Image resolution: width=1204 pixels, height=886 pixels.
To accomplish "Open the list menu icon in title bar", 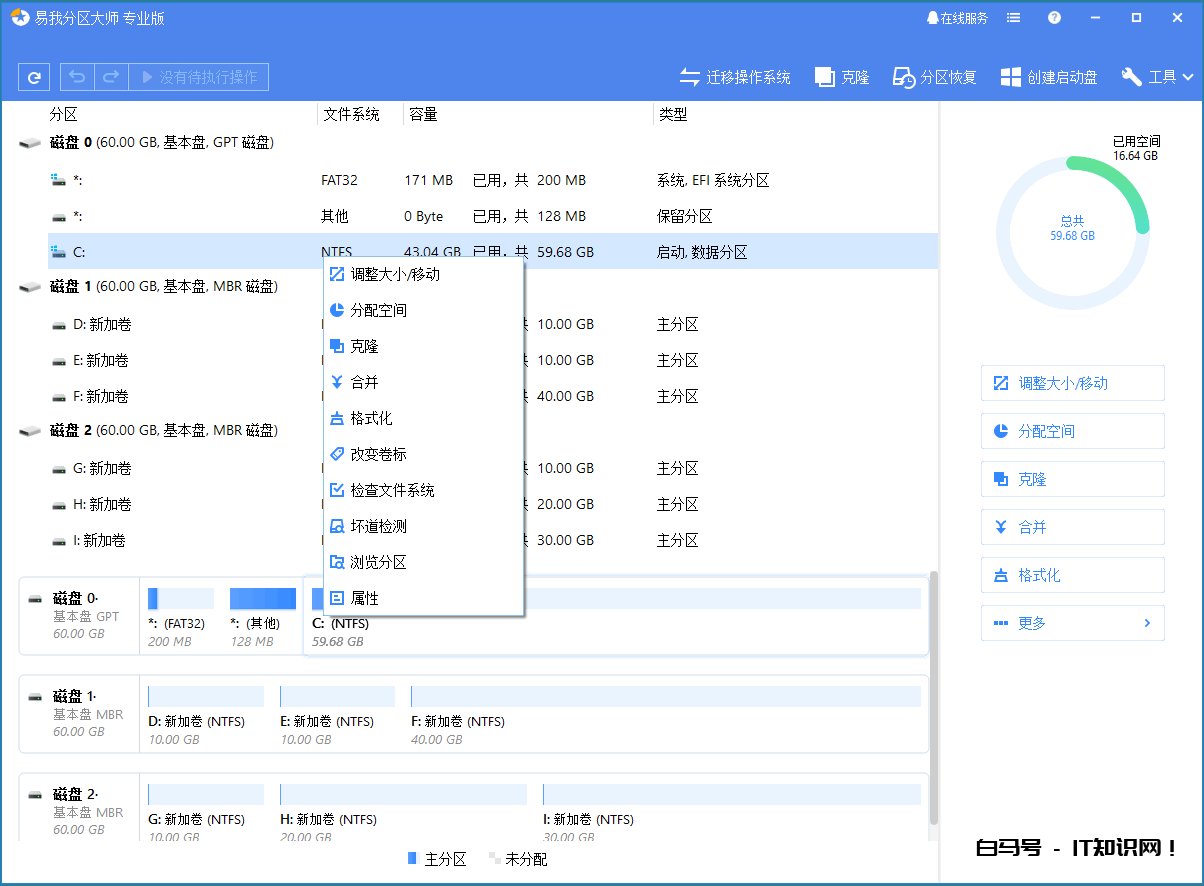I will 1014,18.
